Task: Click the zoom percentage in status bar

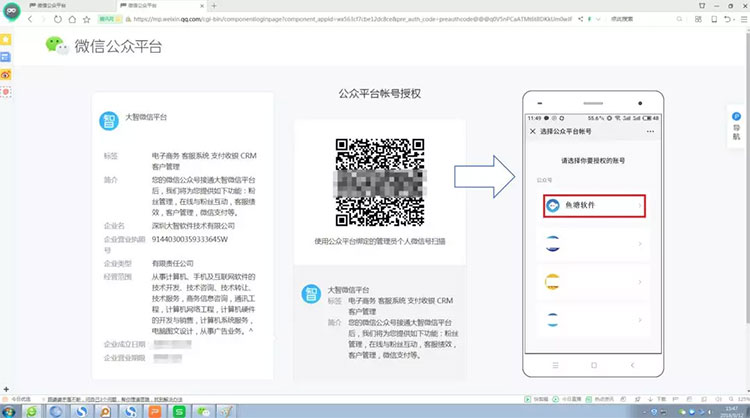Action: pyautogui.click(x=744, y=399)
